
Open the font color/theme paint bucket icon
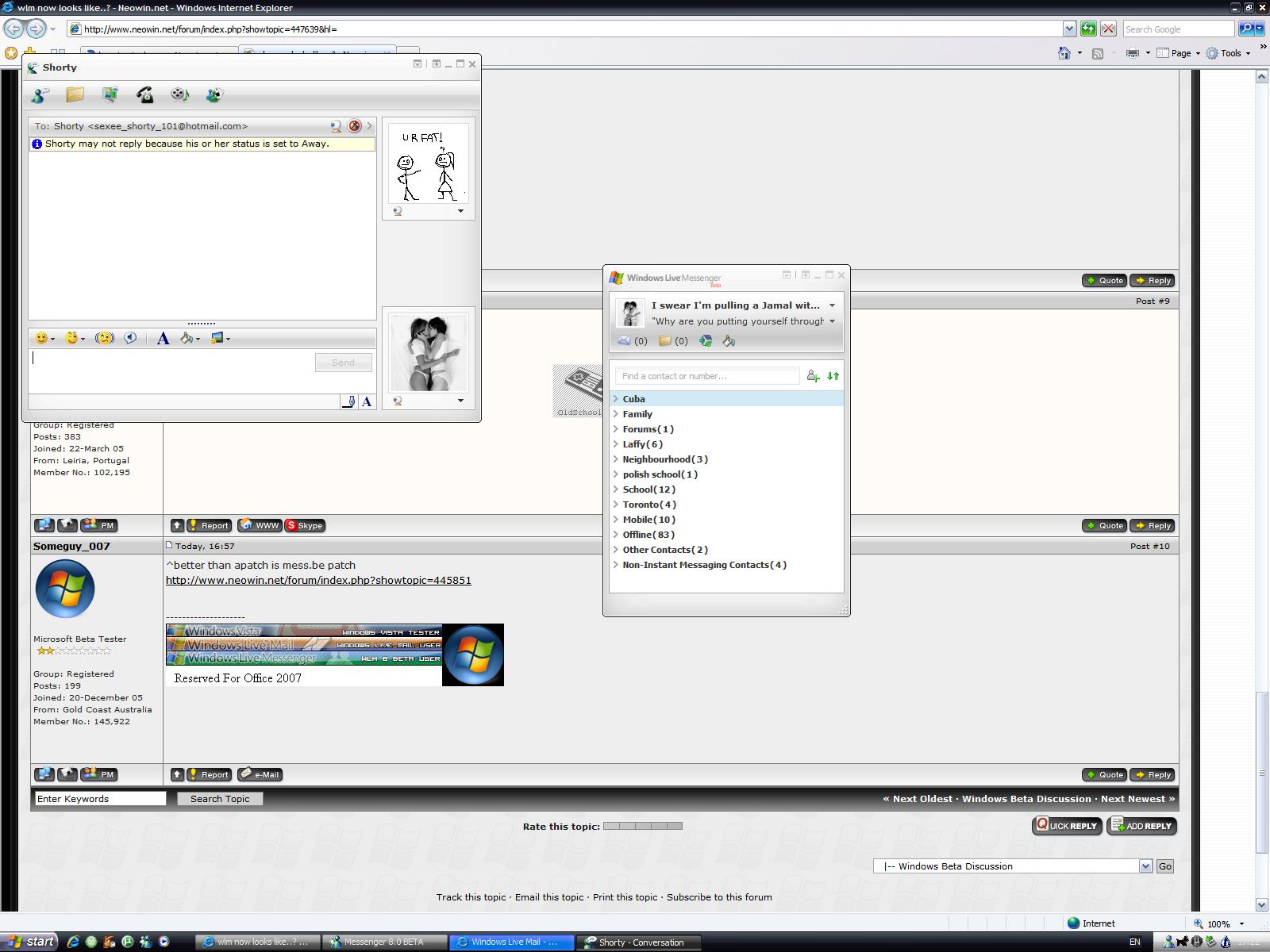[x=187, y=337]
